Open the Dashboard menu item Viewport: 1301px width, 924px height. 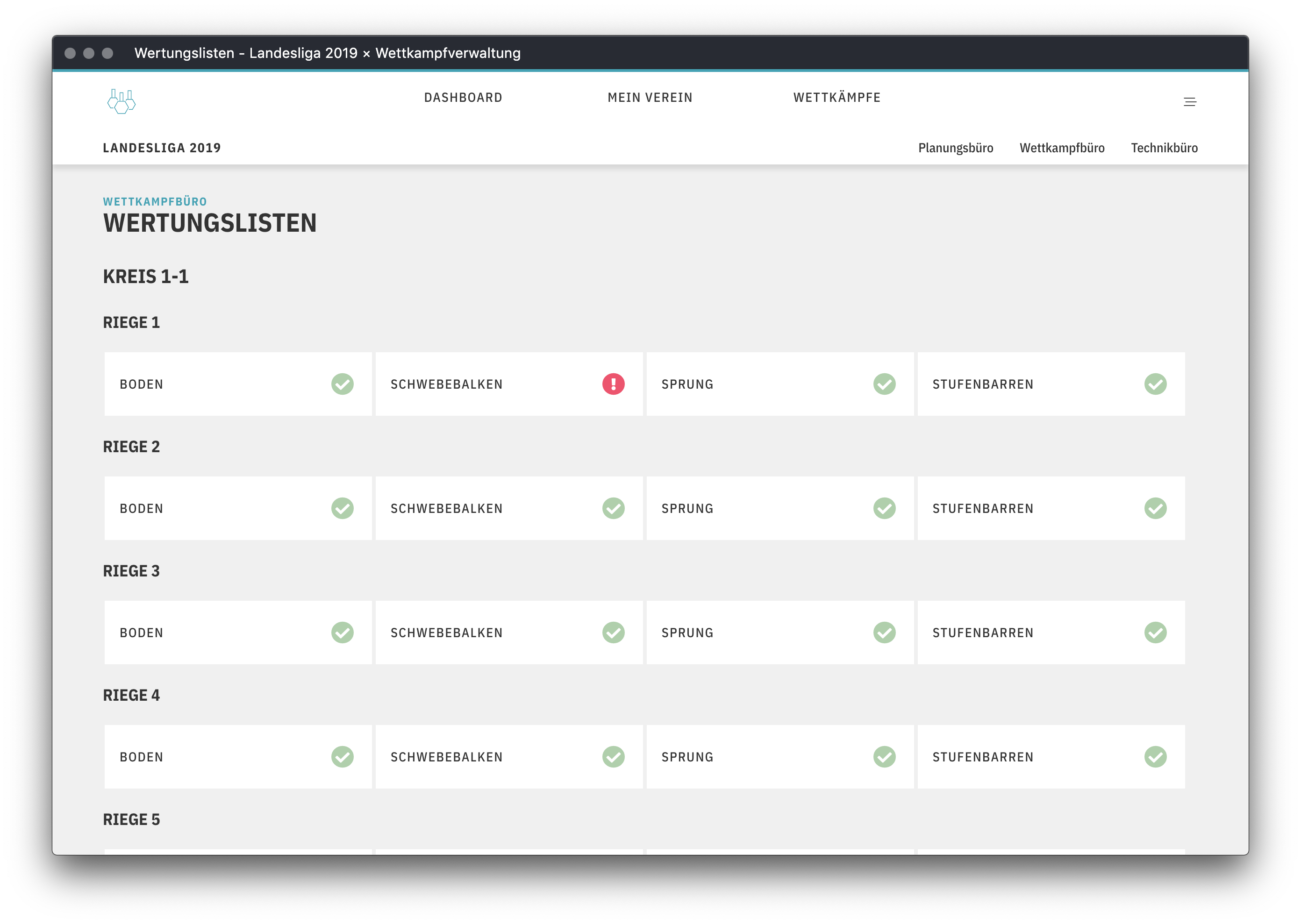pyautogui.click(x=463, y=98)
